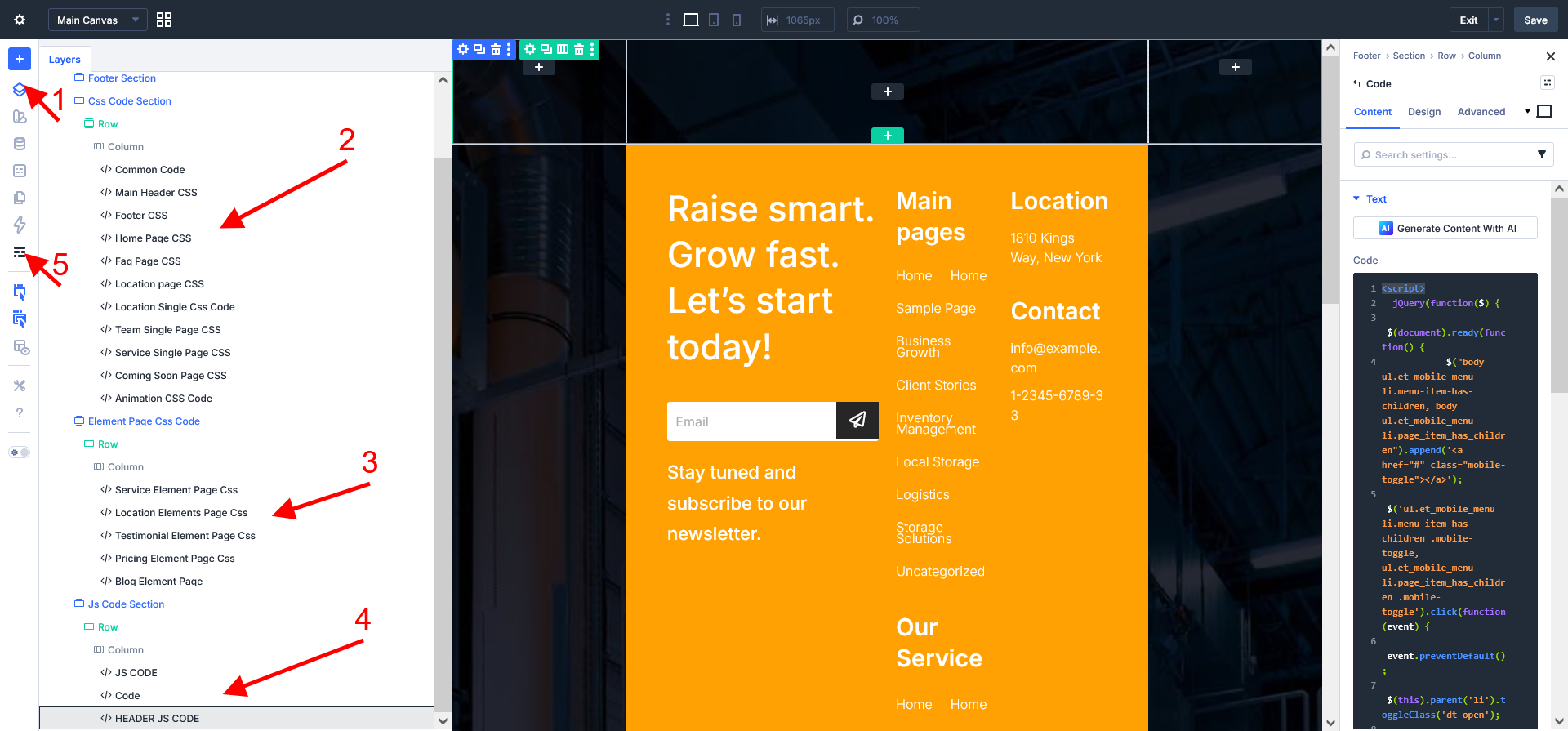Go back using arrow beside Code title
The image size is (1568, 731).
click(x=1357, y=83)
